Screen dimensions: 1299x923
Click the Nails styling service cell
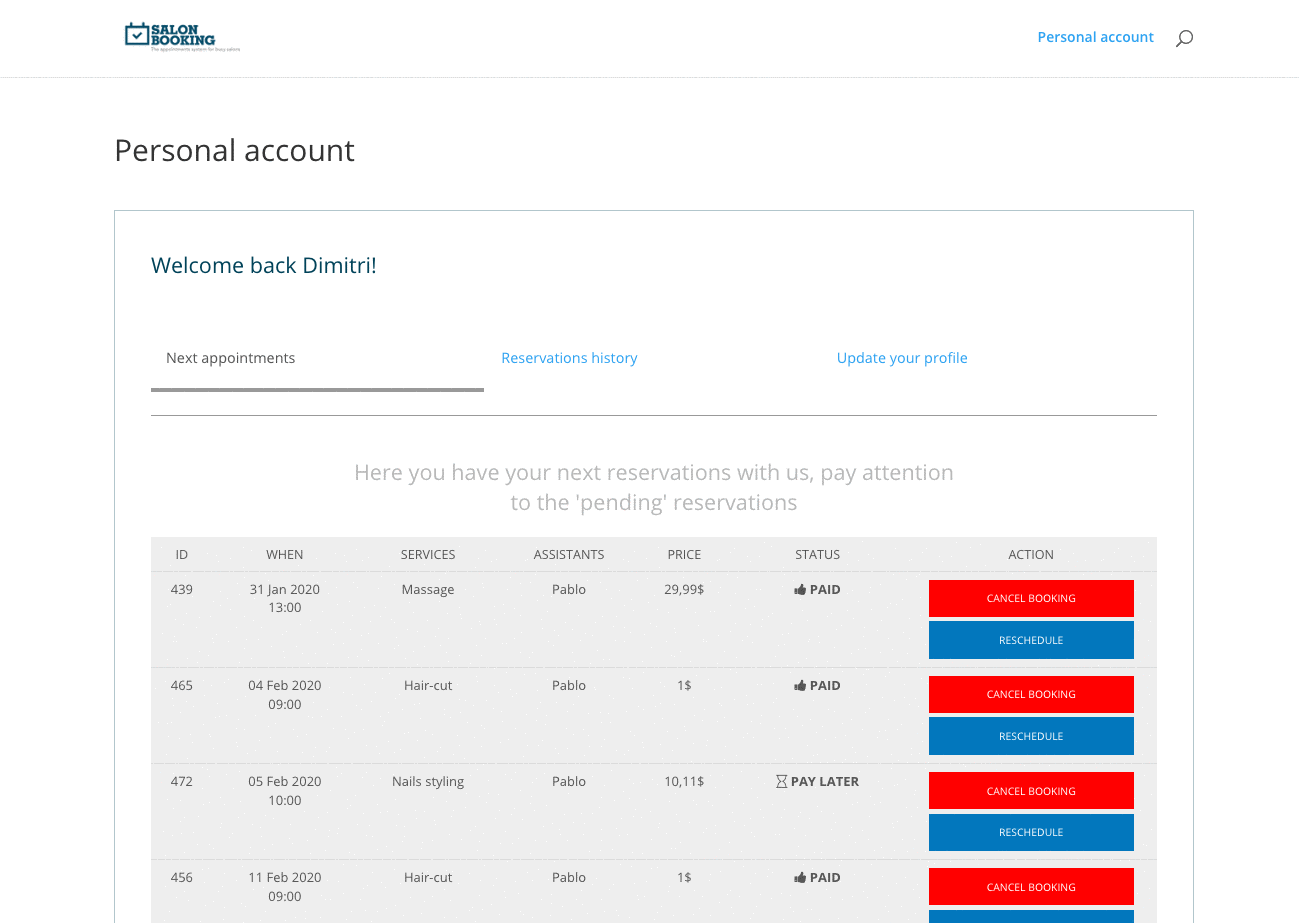(428, 781)
